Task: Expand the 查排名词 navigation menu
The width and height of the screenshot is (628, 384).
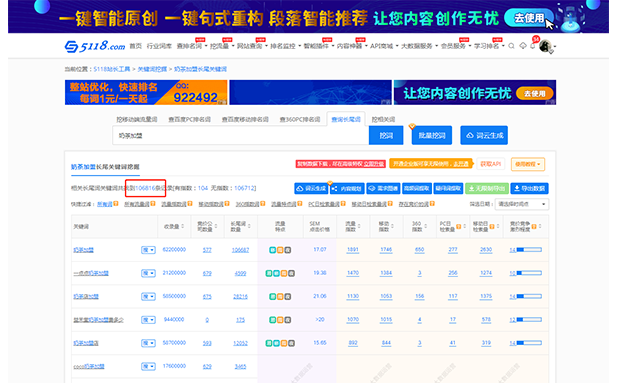Action: click(x=192, y=46)
